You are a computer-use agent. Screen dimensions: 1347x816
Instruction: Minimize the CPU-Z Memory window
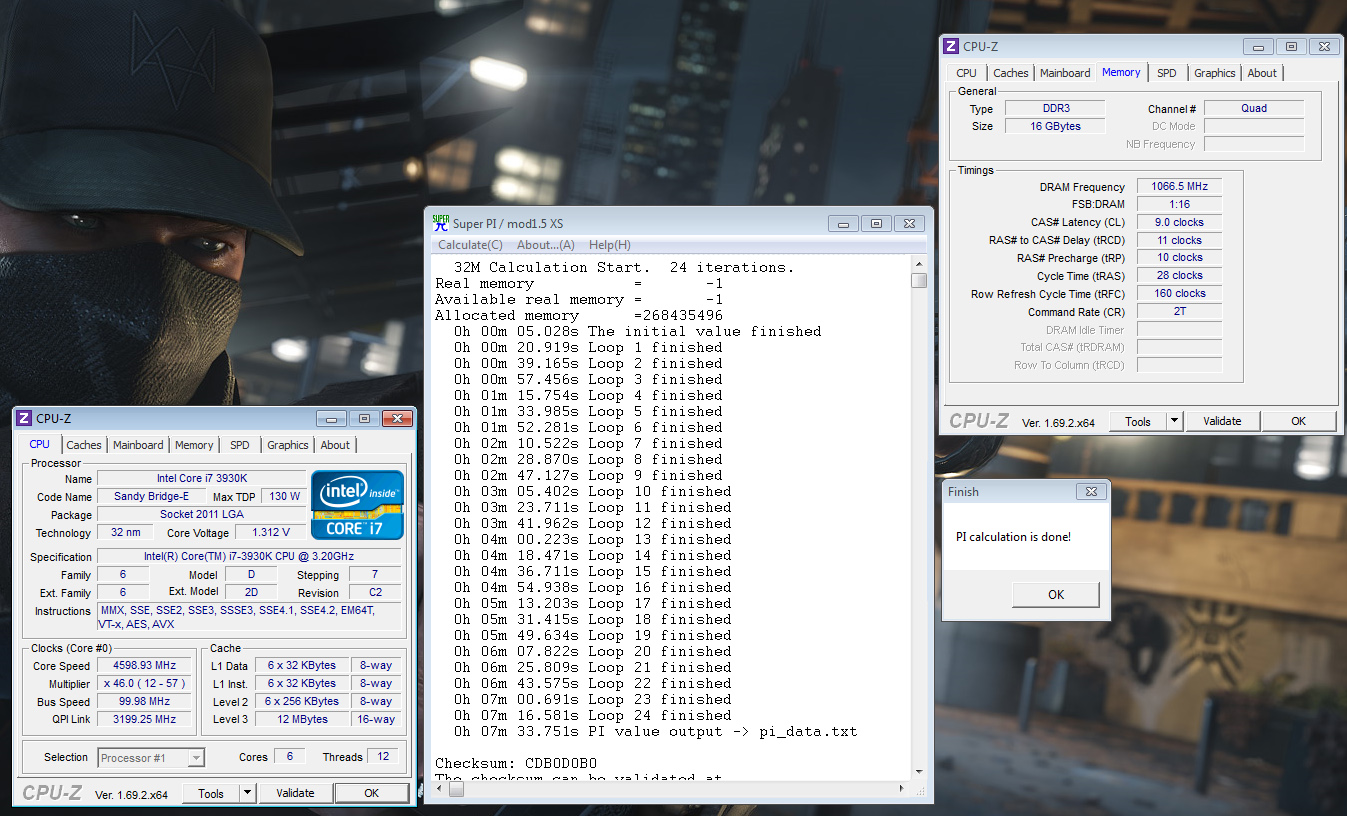(1258, 47)
